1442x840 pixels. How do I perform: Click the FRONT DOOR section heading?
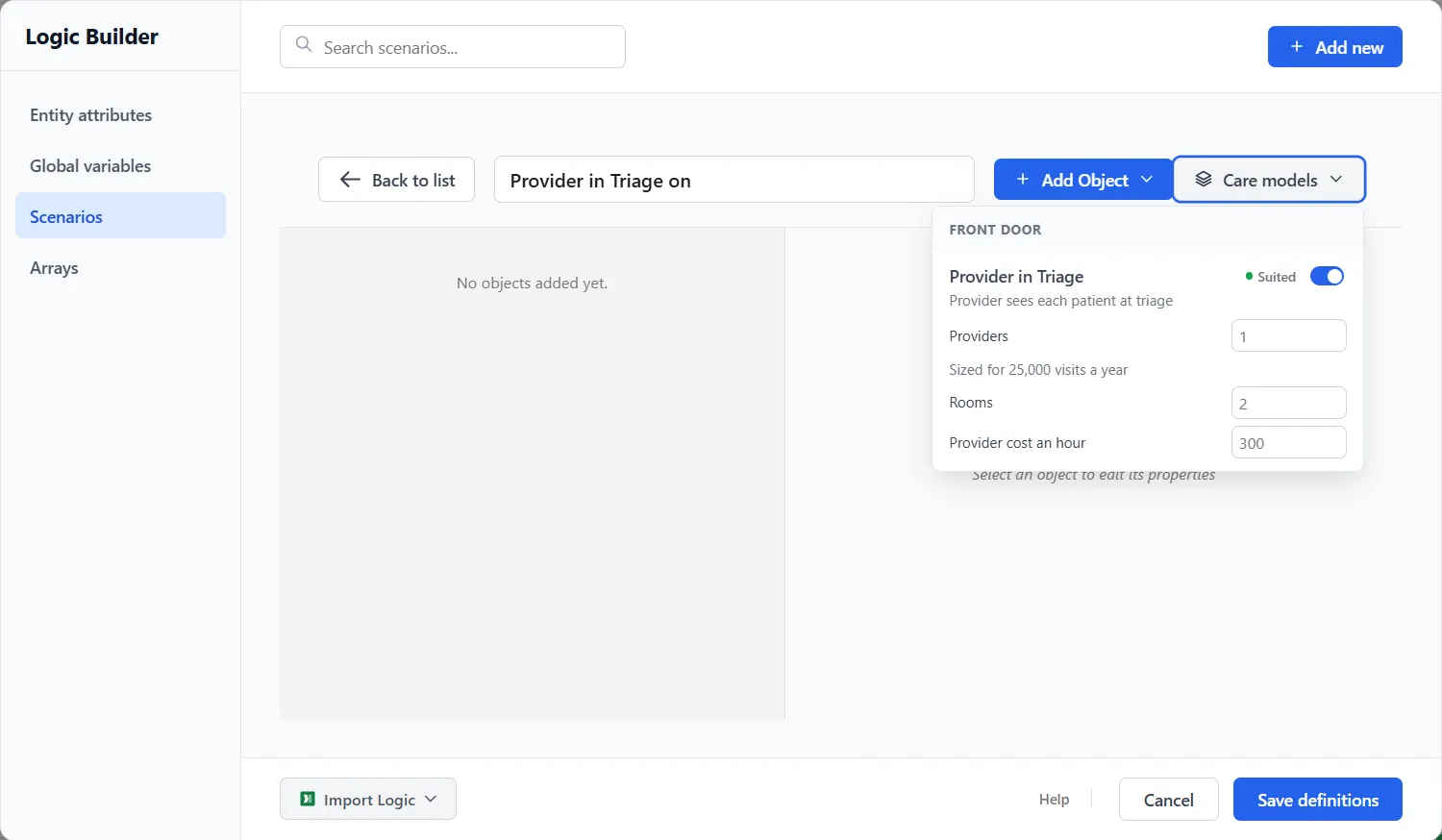coord(995,230)
